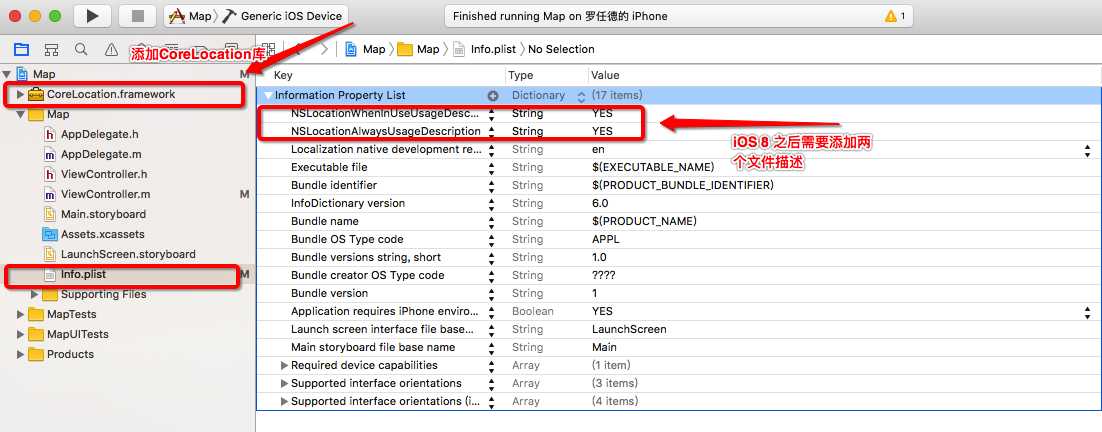Stop the running app with the square Stop button

point(137,15)
